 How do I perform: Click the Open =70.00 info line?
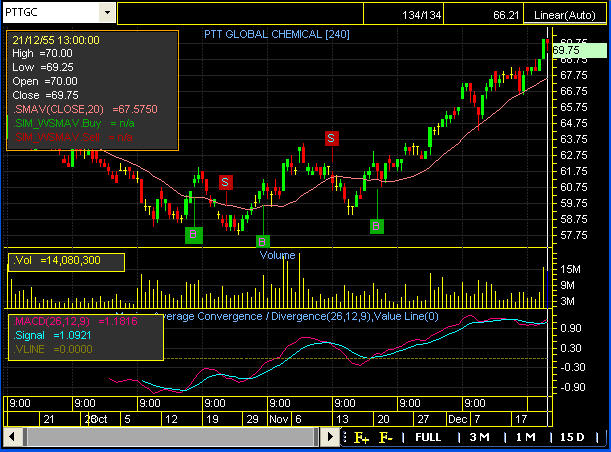45,81
